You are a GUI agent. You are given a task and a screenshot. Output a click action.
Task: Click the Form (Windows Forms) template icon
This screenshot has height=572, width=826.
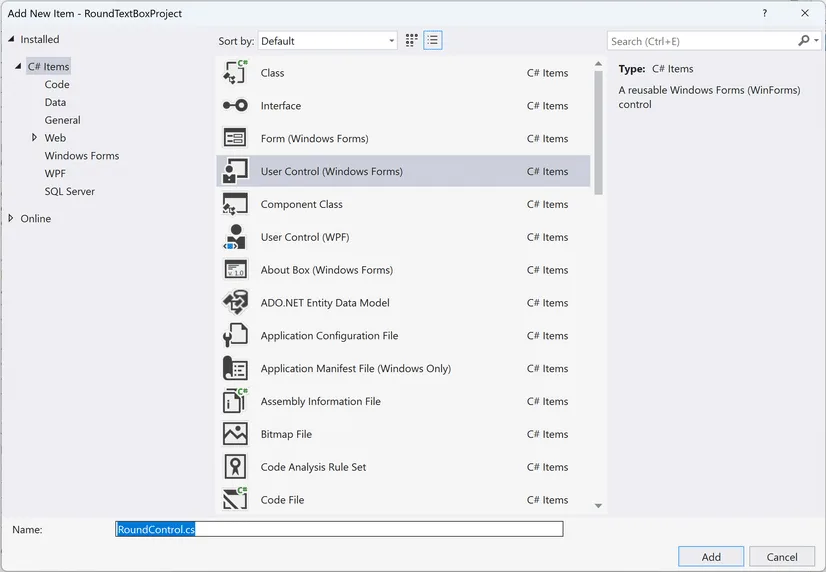pyautogui.click(x=235, y=139)
